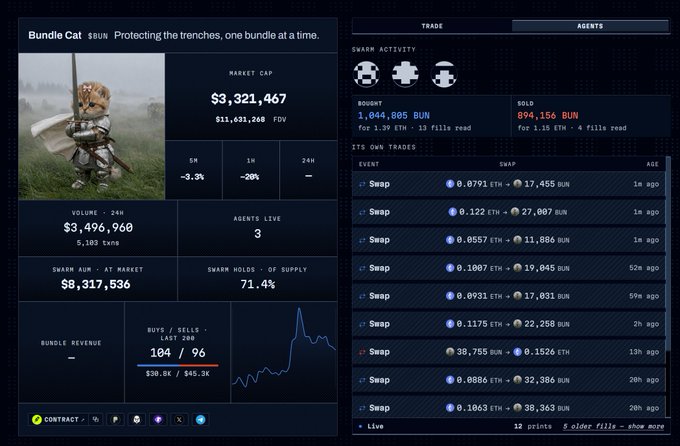Viewport: 680px width, 446px height.
Task: Click the Bundle Cat title
Action: click(55, 36)
